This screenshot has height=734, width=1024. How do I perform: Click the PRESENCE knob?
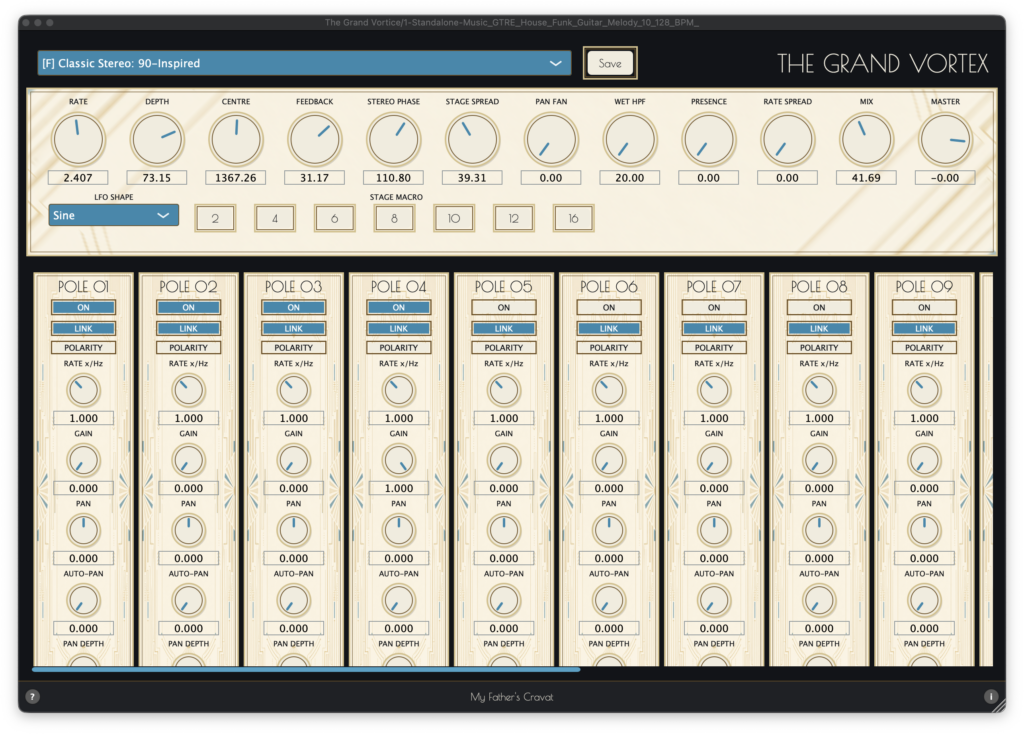coord(709,139)
